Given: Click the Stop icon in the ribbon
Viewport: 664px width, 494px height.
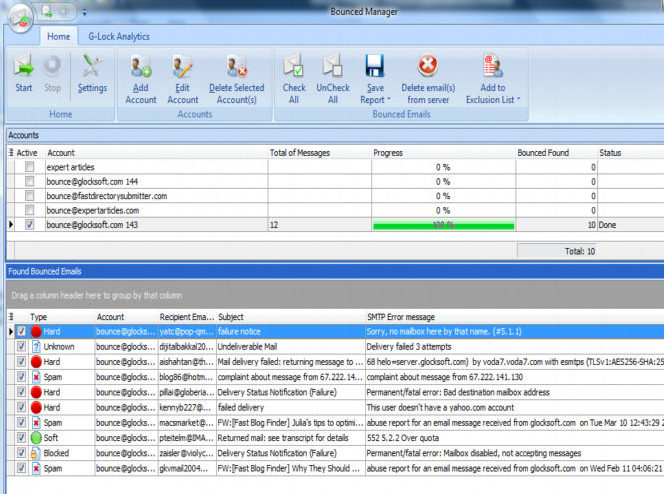Looking at the screenshot, I should [x=52, y=66].
